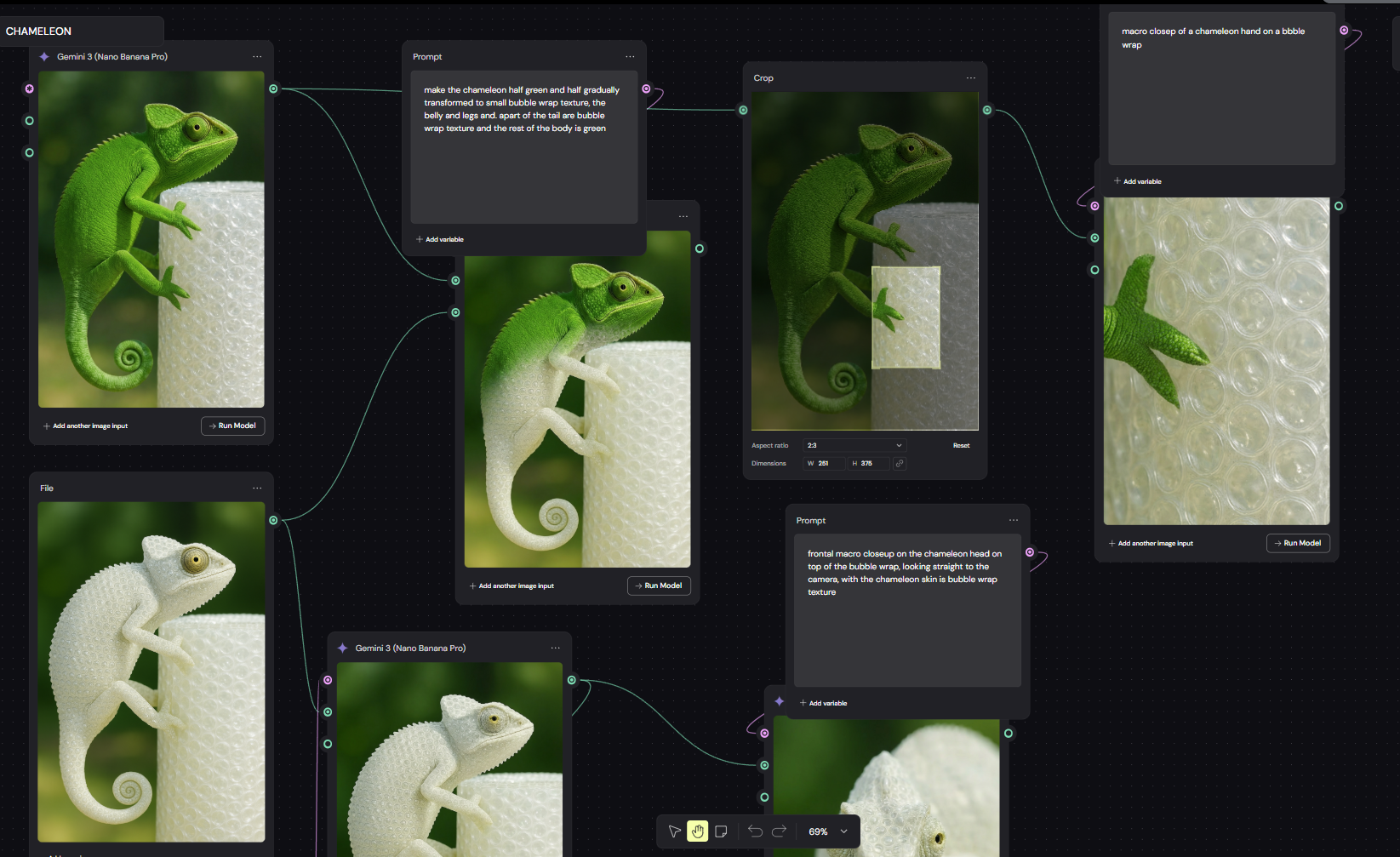Click the sparkle icon of green chameleon Gemini node

[x=44, y=57]
